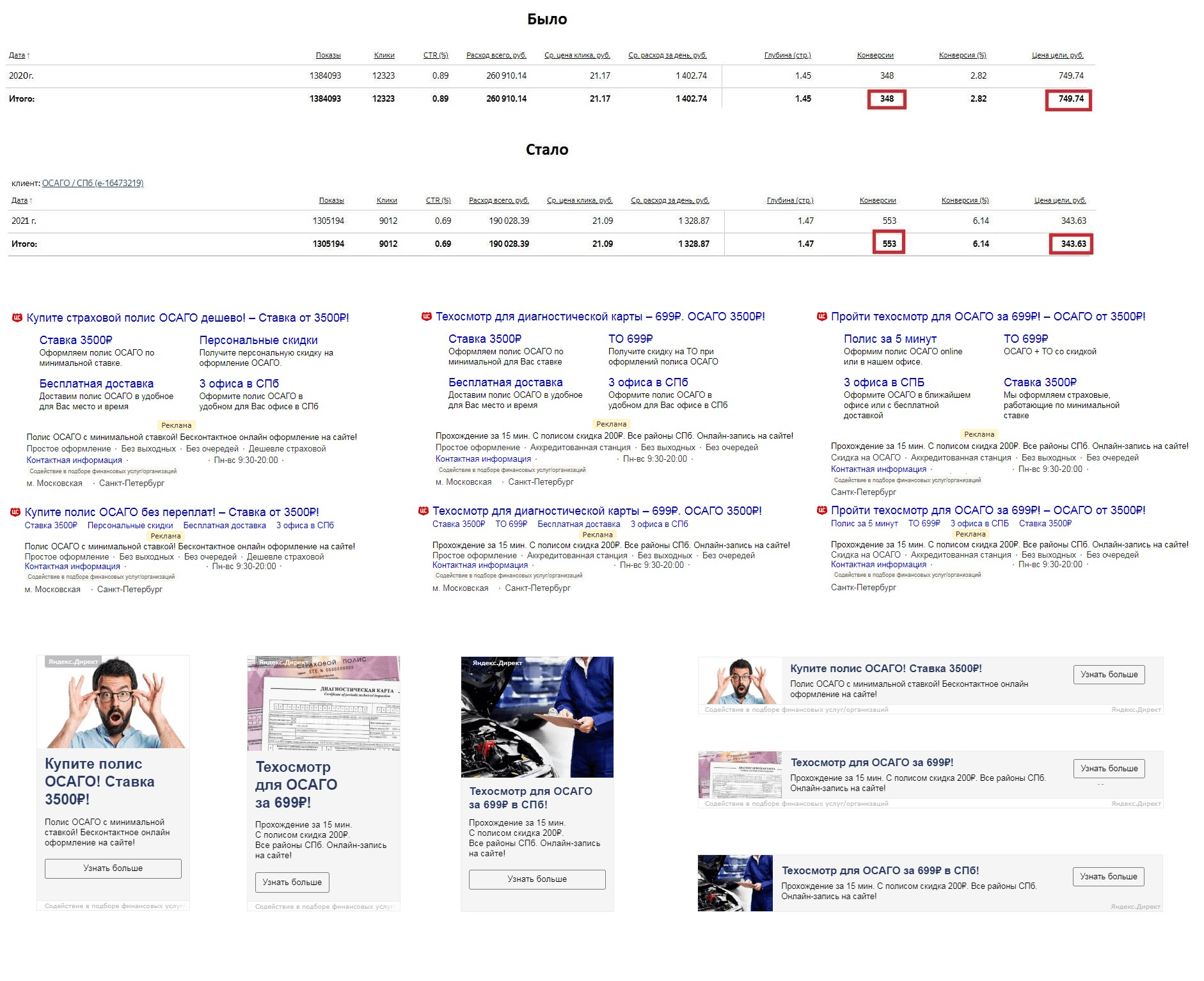Click the 'Дата' sort header in the second table
The image size is (1204, 981).
pyautogui.click(x=21, y=200)
